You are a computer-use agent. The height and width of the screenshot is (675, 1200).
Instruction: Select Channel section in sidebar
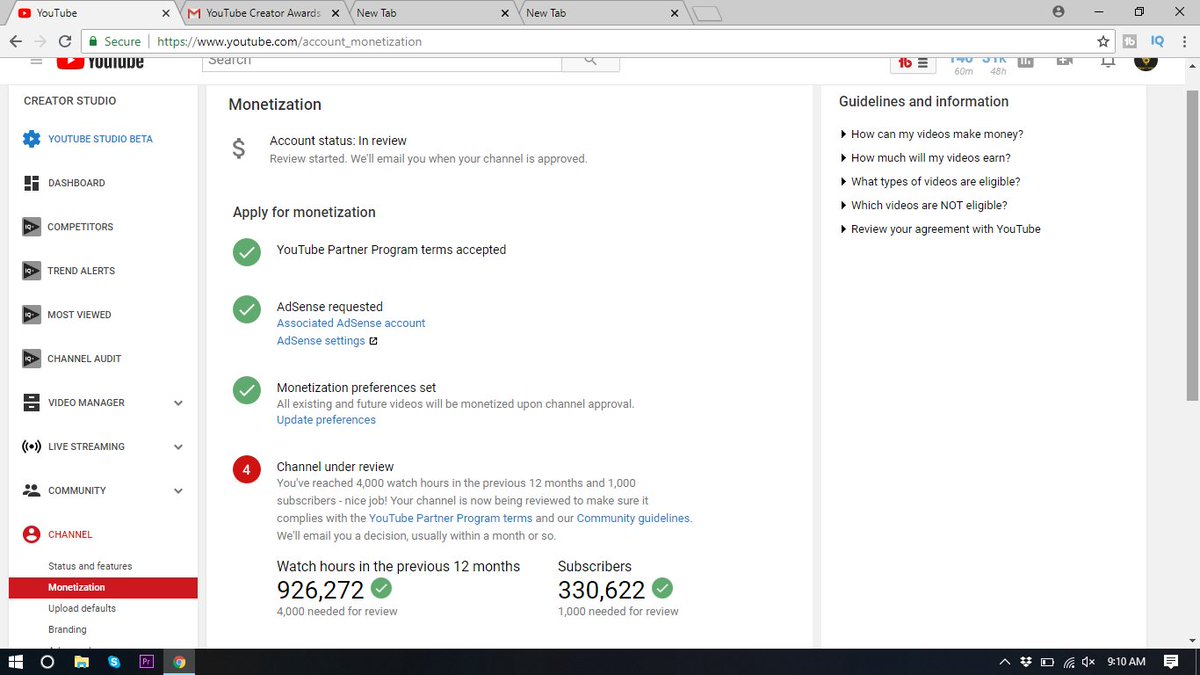[x=58, y=535]
